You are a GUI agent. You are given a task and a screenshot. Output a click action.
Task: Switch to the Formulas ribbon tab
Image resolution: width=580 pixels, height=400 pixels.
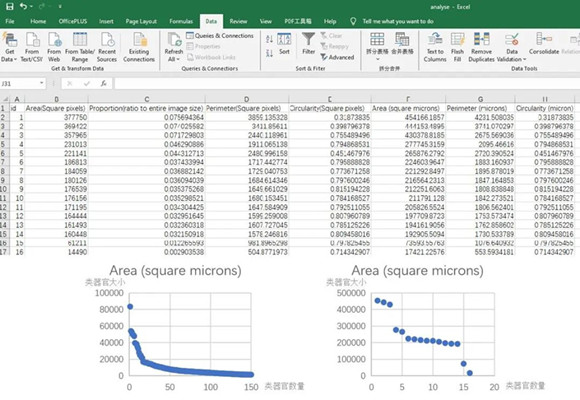pyautogui.click(x=181, y=21)
